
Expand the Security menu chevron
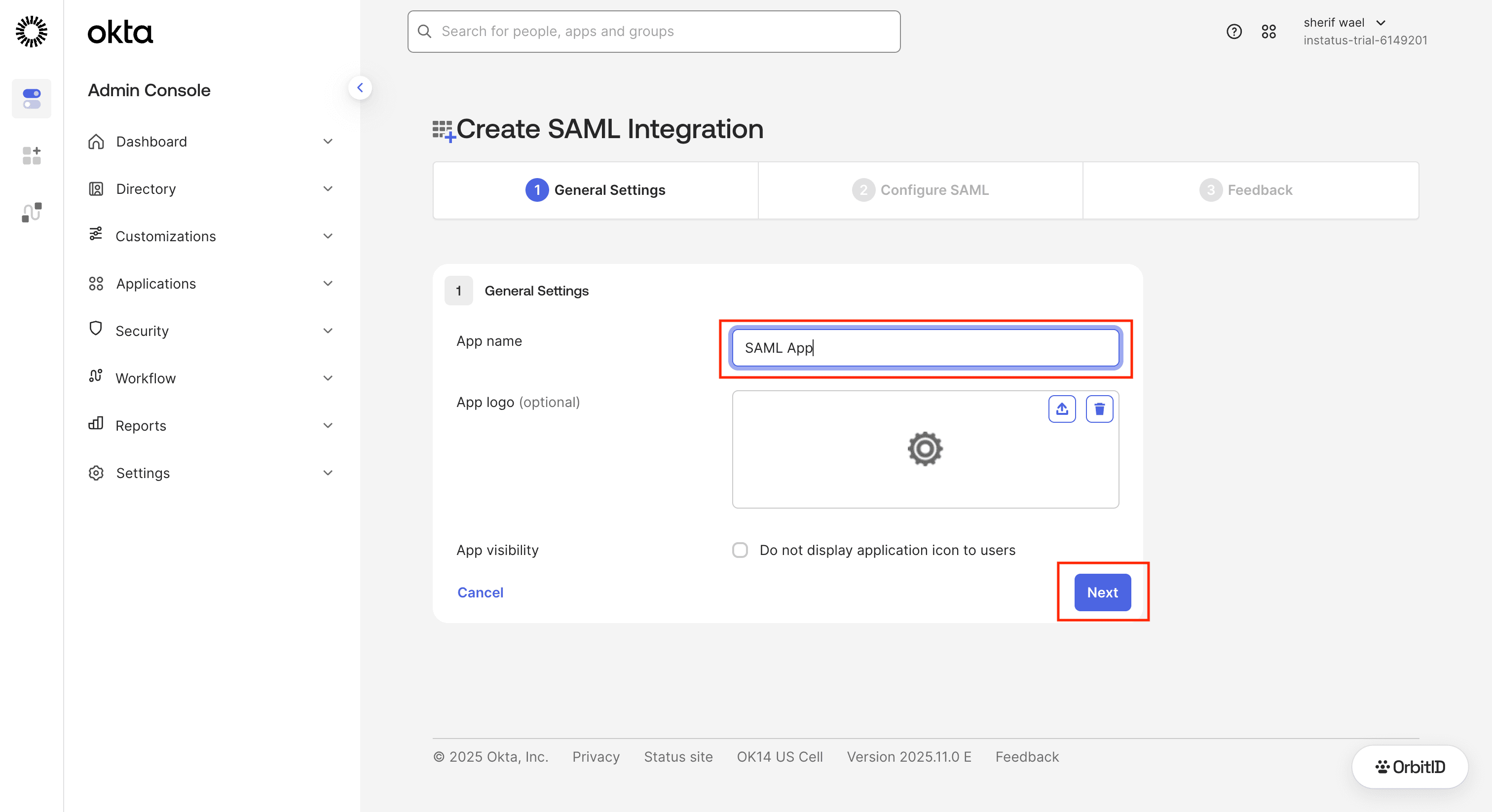coord(328,331)
